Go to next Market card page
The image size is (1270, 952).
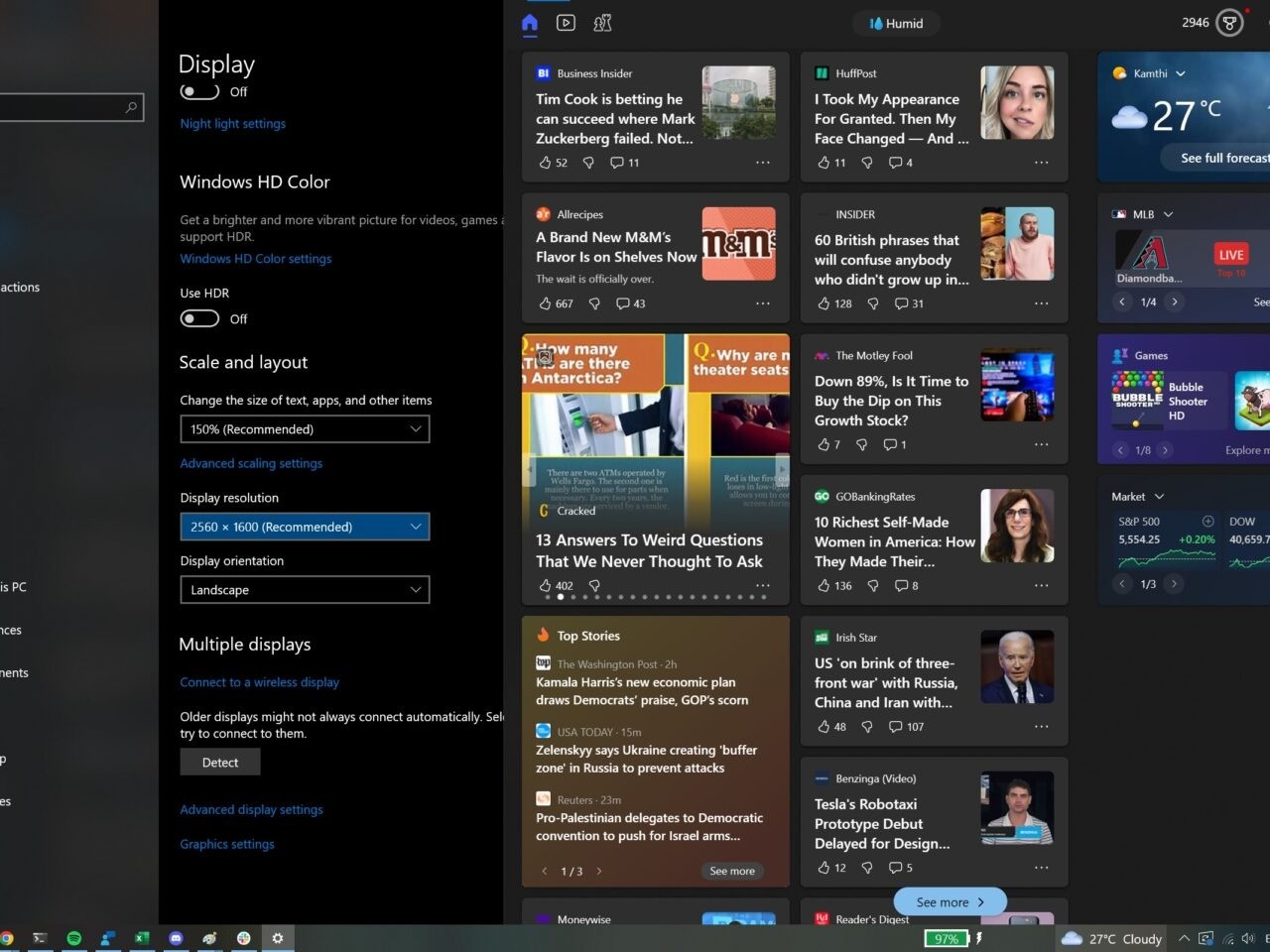(1174, 584)
